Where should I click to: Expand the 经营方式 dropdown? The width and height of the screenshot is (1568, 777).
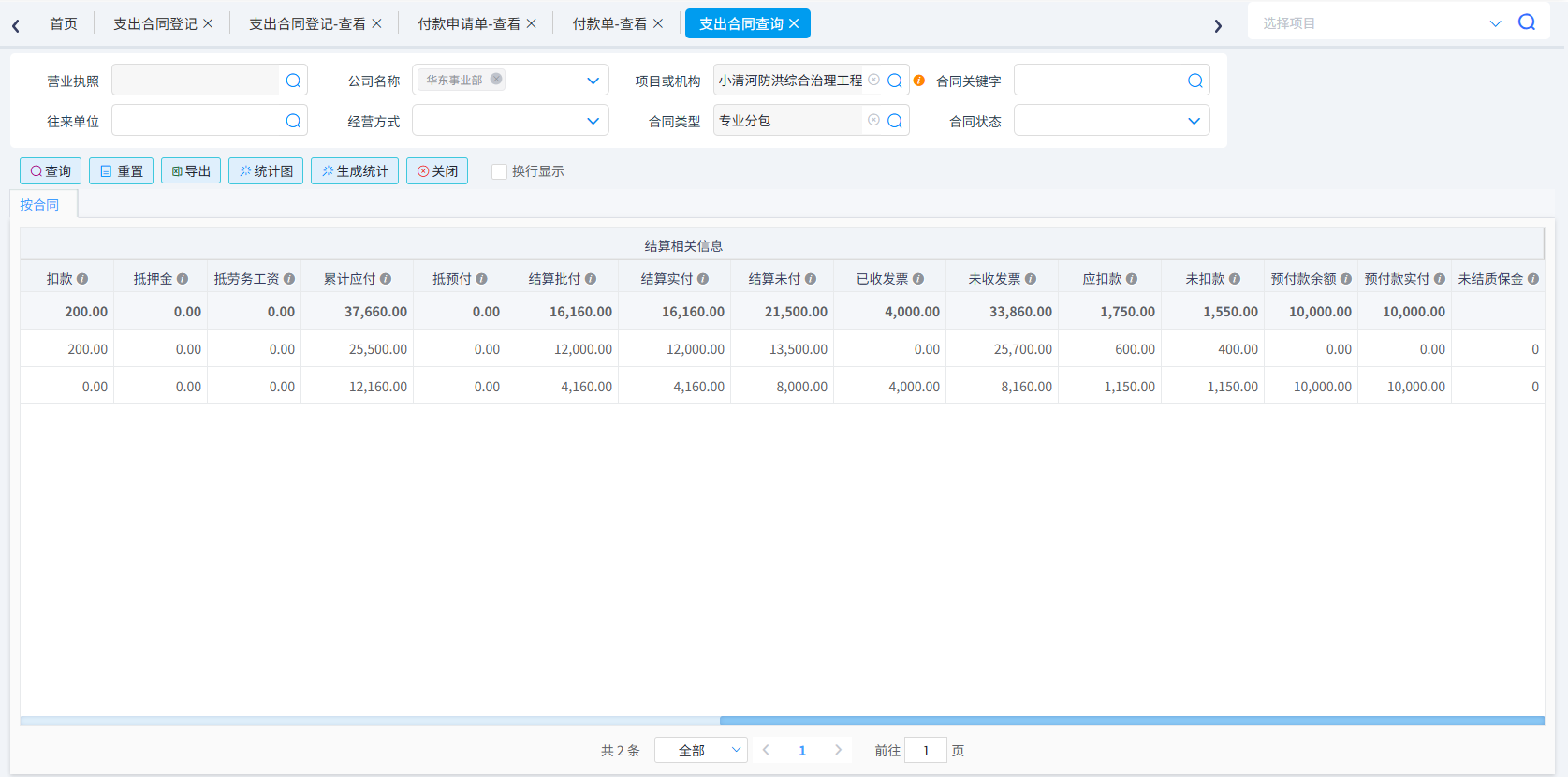[x=593, y=121]
